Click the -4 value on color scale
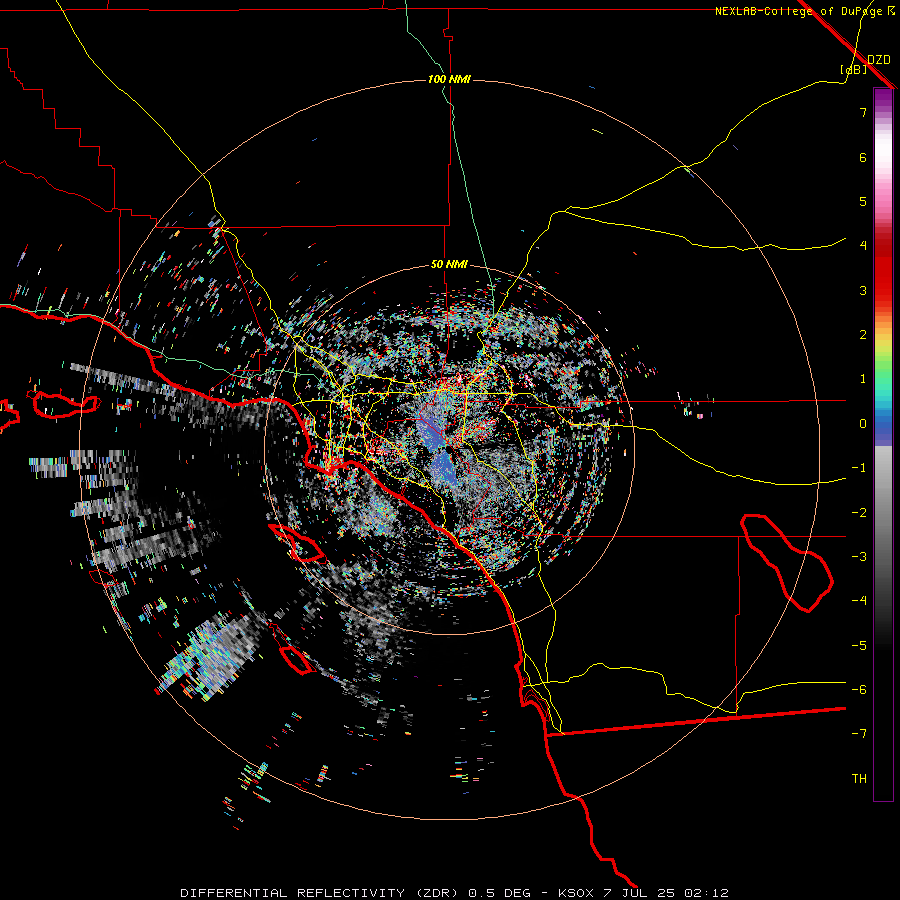This screenshot has height=900, width=900. (x=859, y=601)
